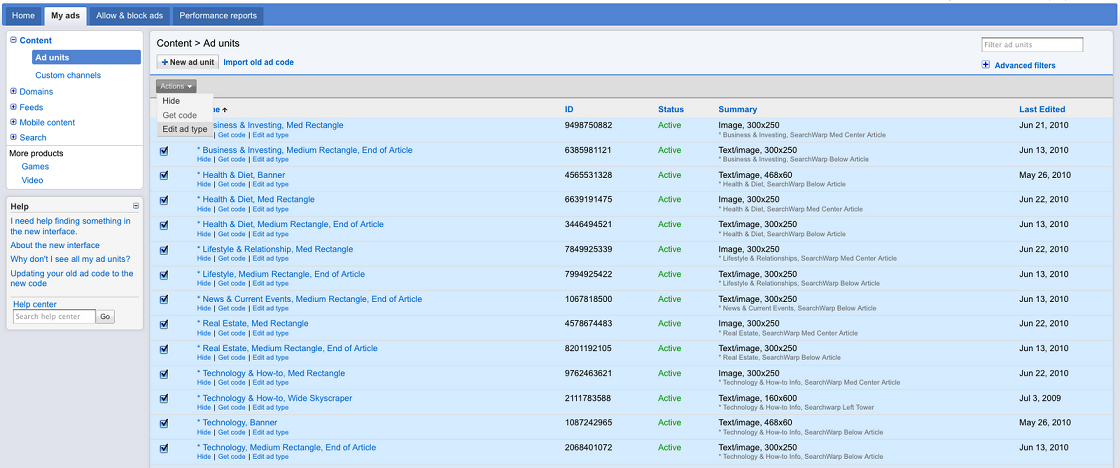Image resolution: width=1120 pixels, height=468 pixels.
Task: Sort by the Status column header
Action: tap(671, 109)
